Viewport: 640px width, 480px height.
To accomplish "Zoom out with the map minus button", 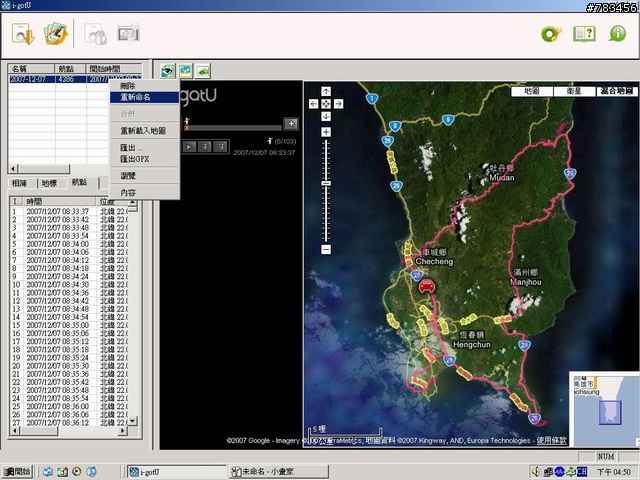I will click(326, 249).
